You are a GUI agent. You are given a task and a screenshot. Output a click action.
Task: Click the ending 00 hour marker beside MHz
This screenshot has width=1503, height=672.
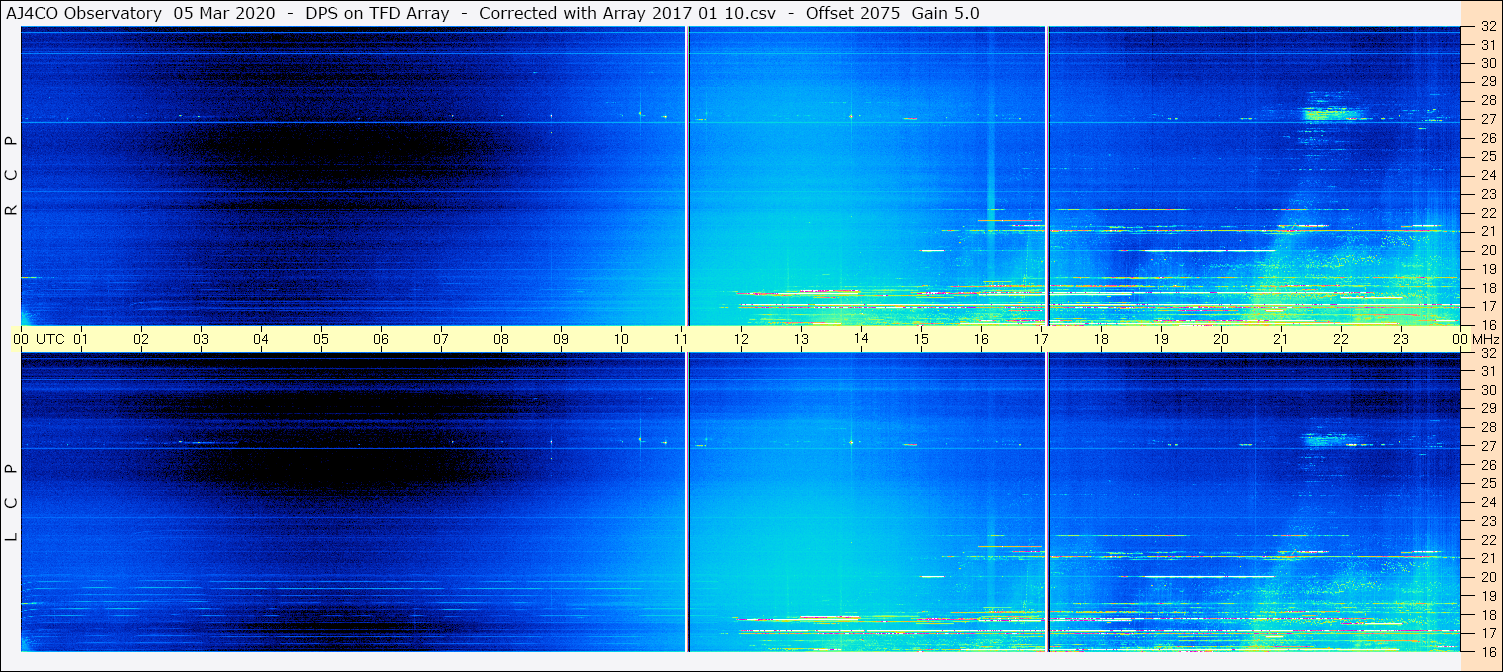1460,339
